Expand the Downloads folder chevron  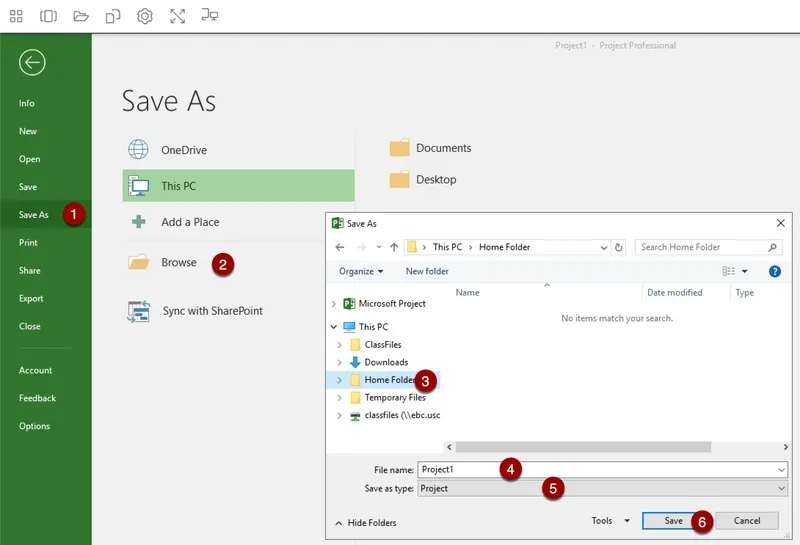(340, 362)
